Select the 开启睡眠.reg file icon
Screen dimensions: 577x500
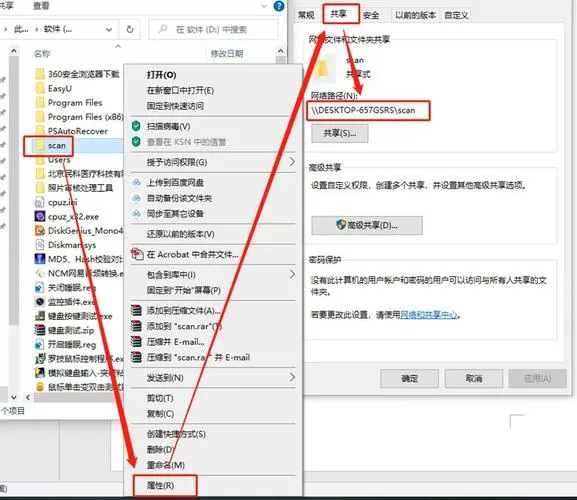(40, 344)
